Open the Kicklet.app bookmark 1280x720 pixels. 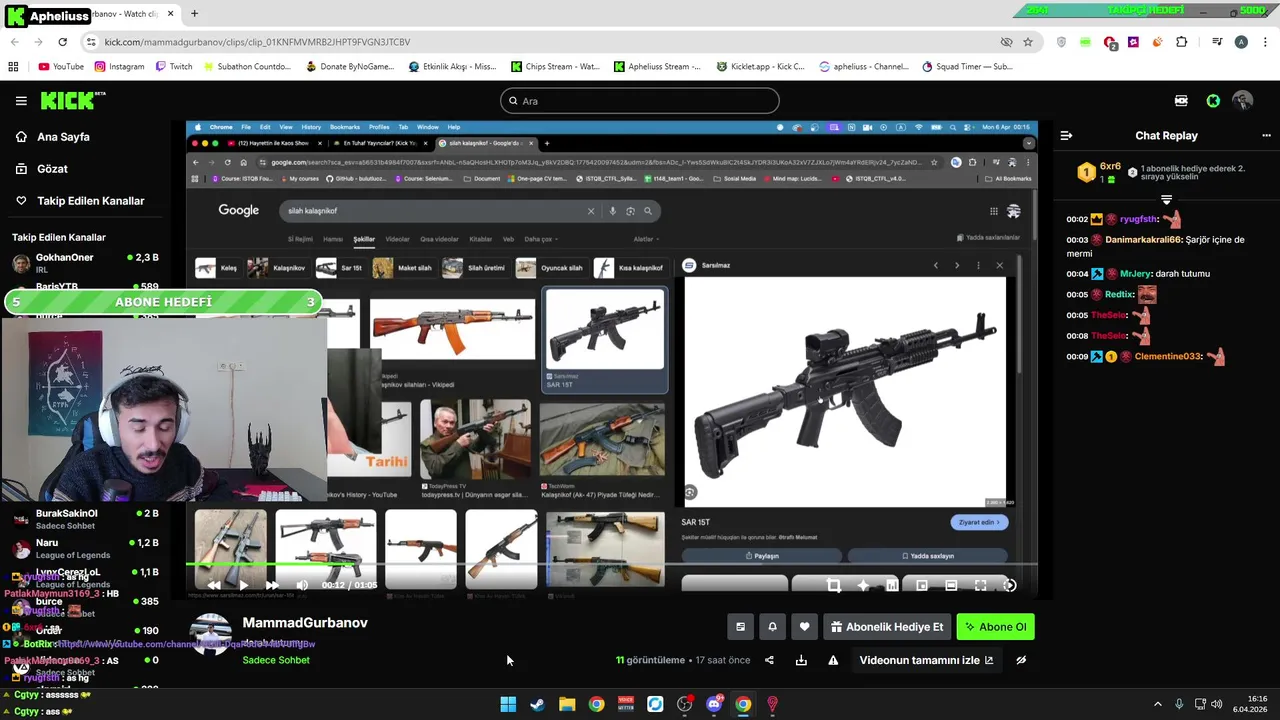pos(760,67)
